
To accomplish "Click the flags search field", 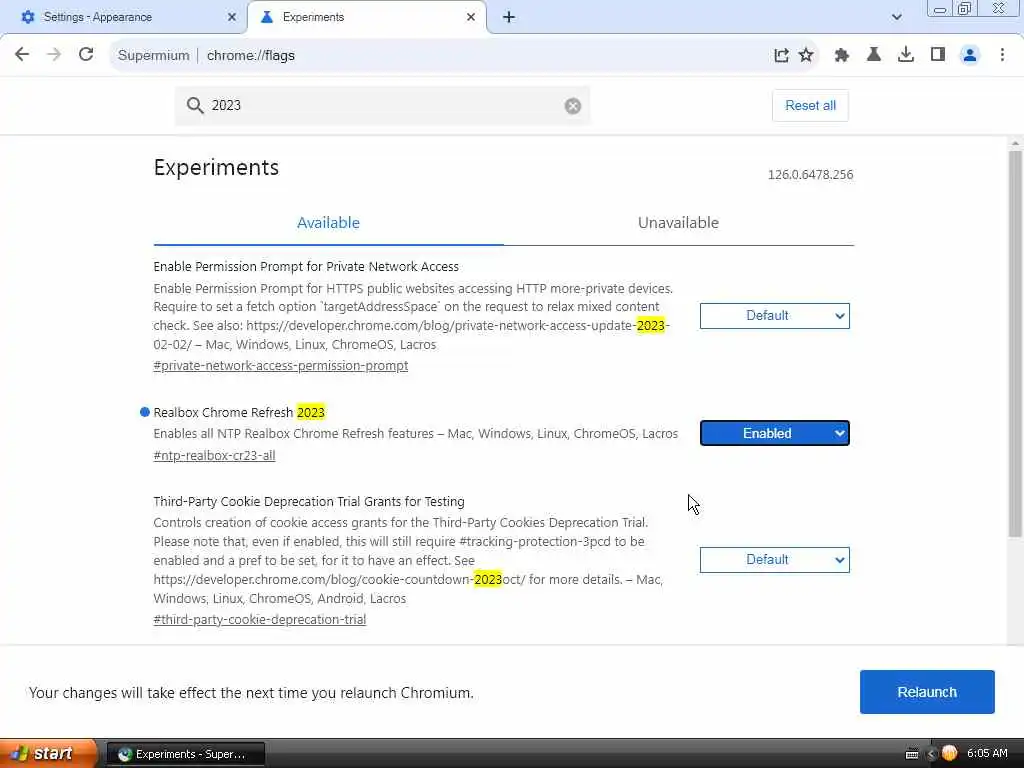I will click(x=382, y=106).
